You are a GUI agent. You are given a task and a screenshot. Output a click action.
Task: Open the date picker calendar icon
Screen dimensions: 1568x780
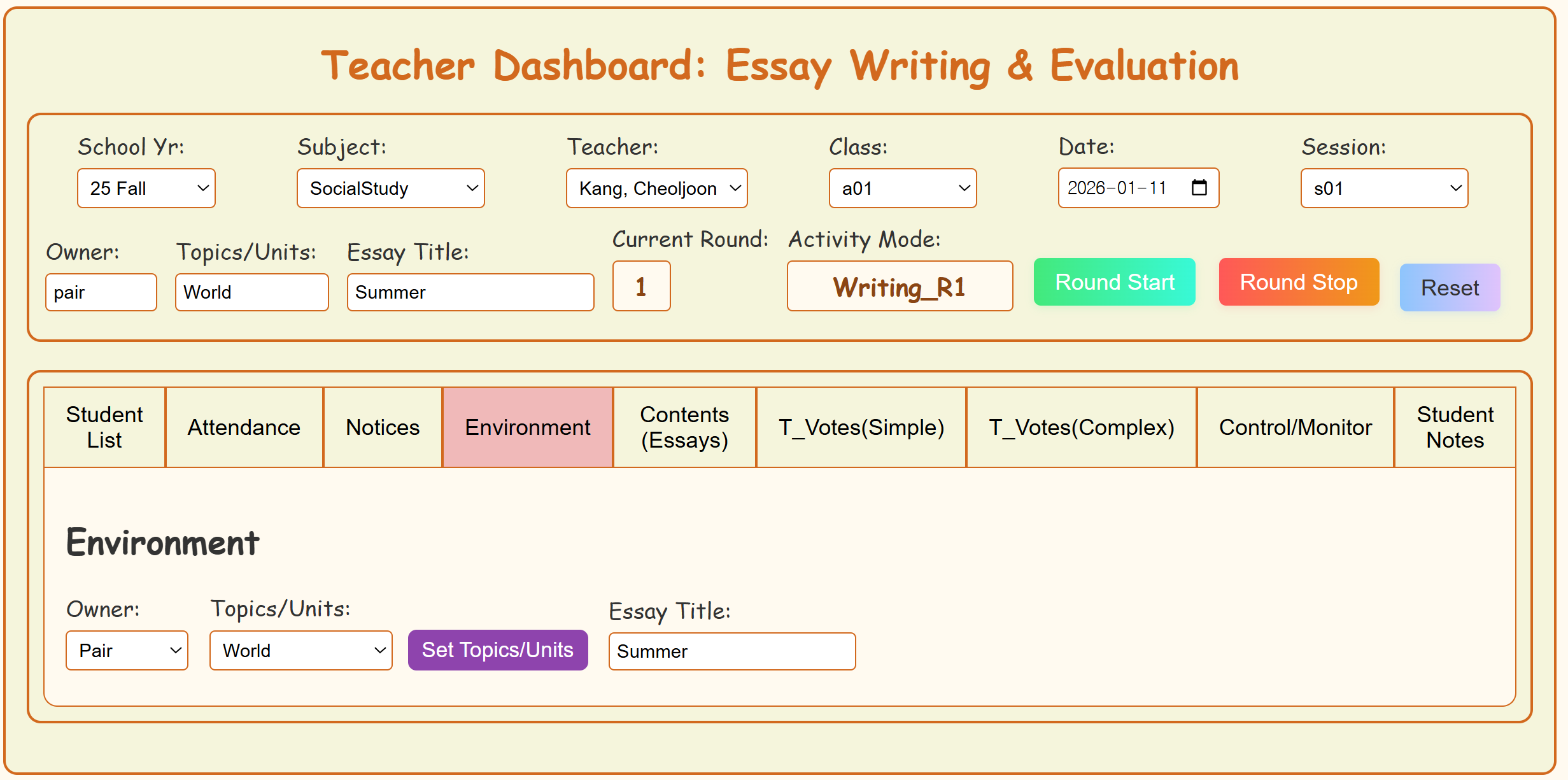pos(1199,188)
